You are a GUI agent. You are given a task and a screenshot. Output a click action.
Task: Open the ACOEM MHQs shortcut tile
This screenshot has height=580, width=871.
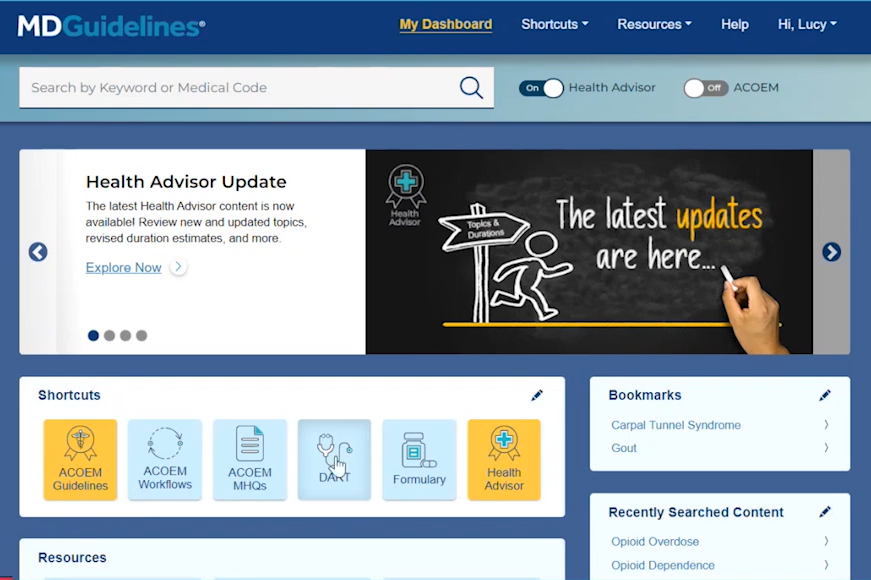250,459
